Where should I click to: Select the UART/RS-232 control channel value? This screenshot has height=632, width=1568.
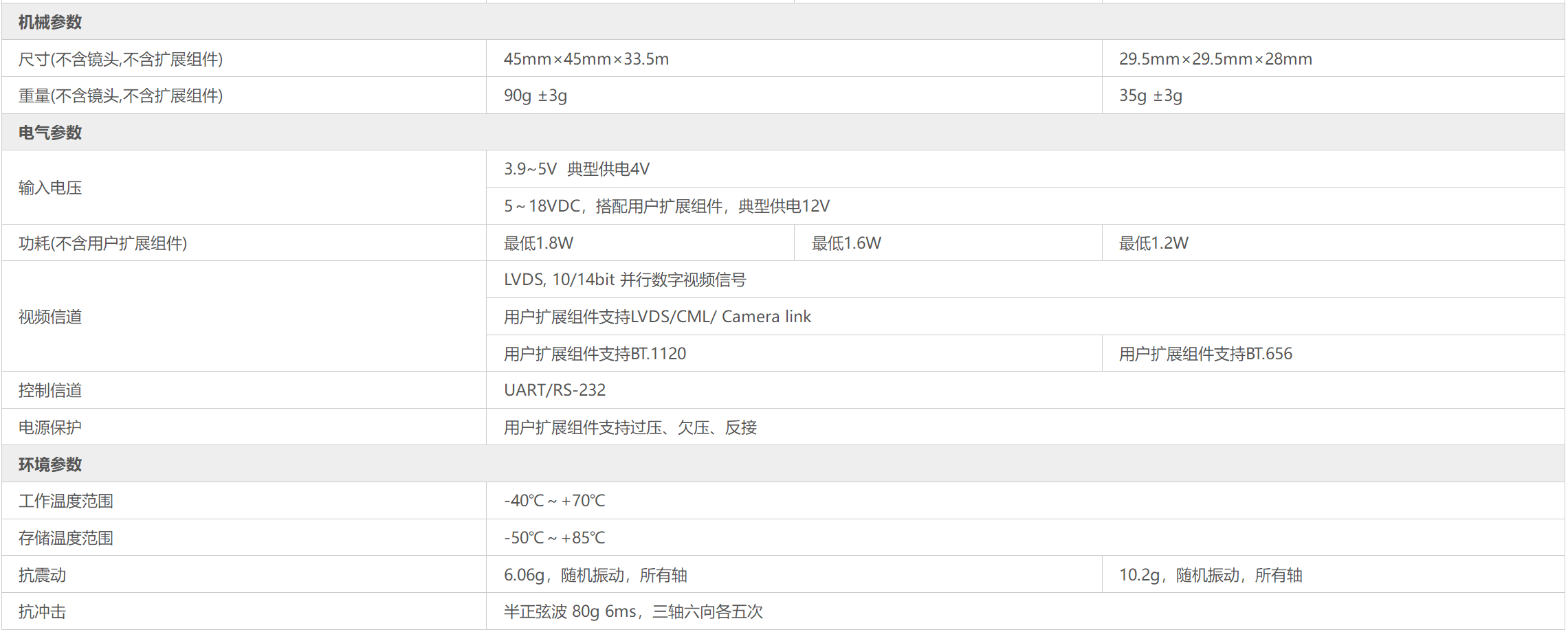(x=554, y=390)
